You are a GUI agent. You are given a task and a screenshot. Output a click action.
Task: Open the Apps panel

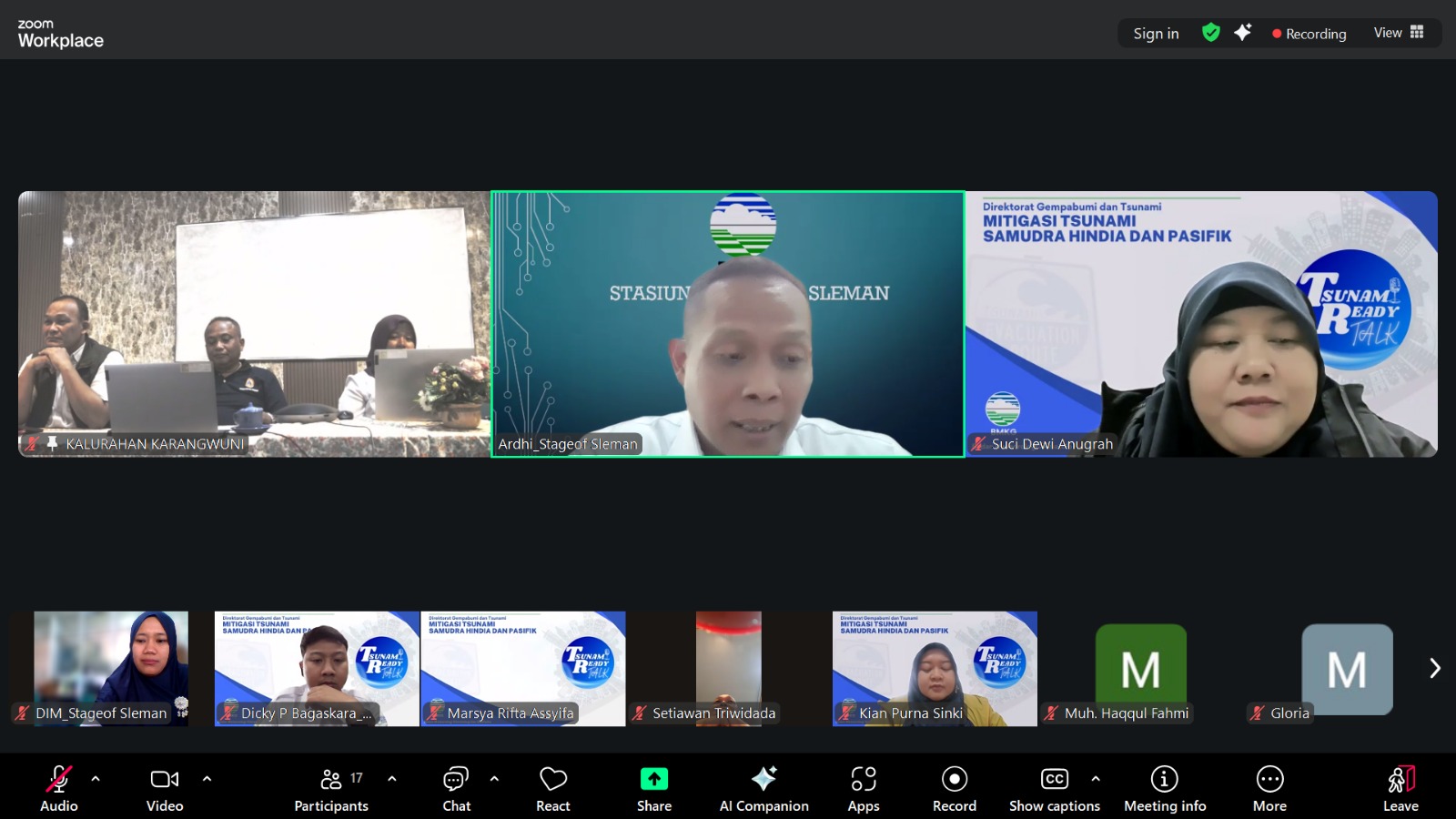[863, 789]
